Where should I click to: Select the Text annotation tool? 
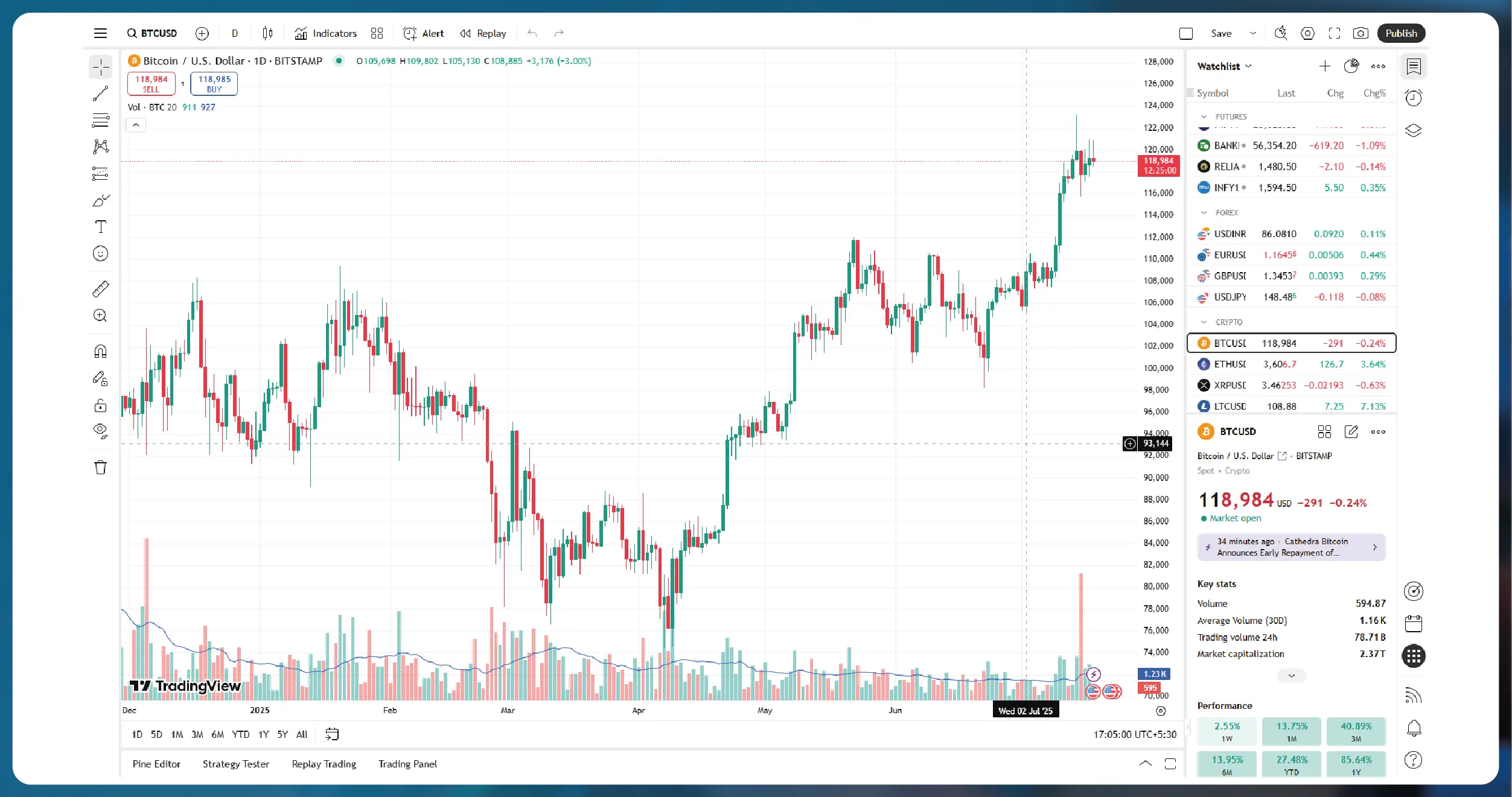coord(101,227)
